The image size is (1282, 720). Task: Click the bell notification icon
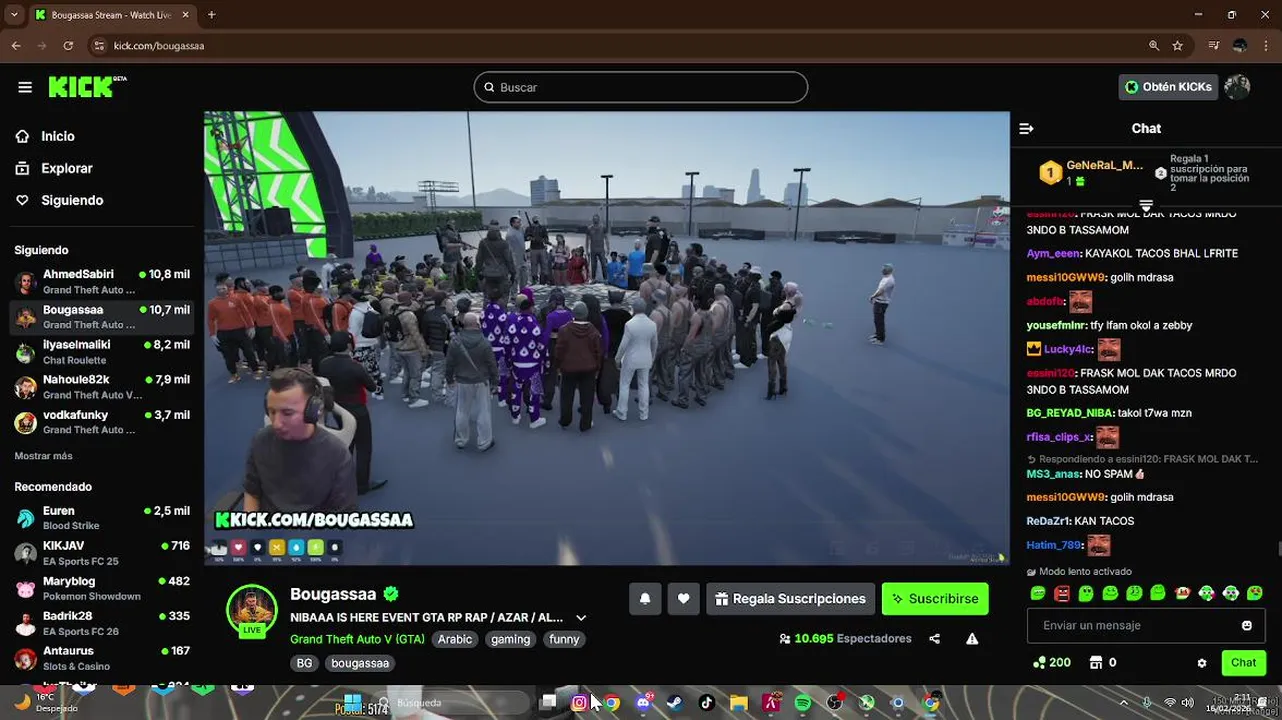[645, 599]
